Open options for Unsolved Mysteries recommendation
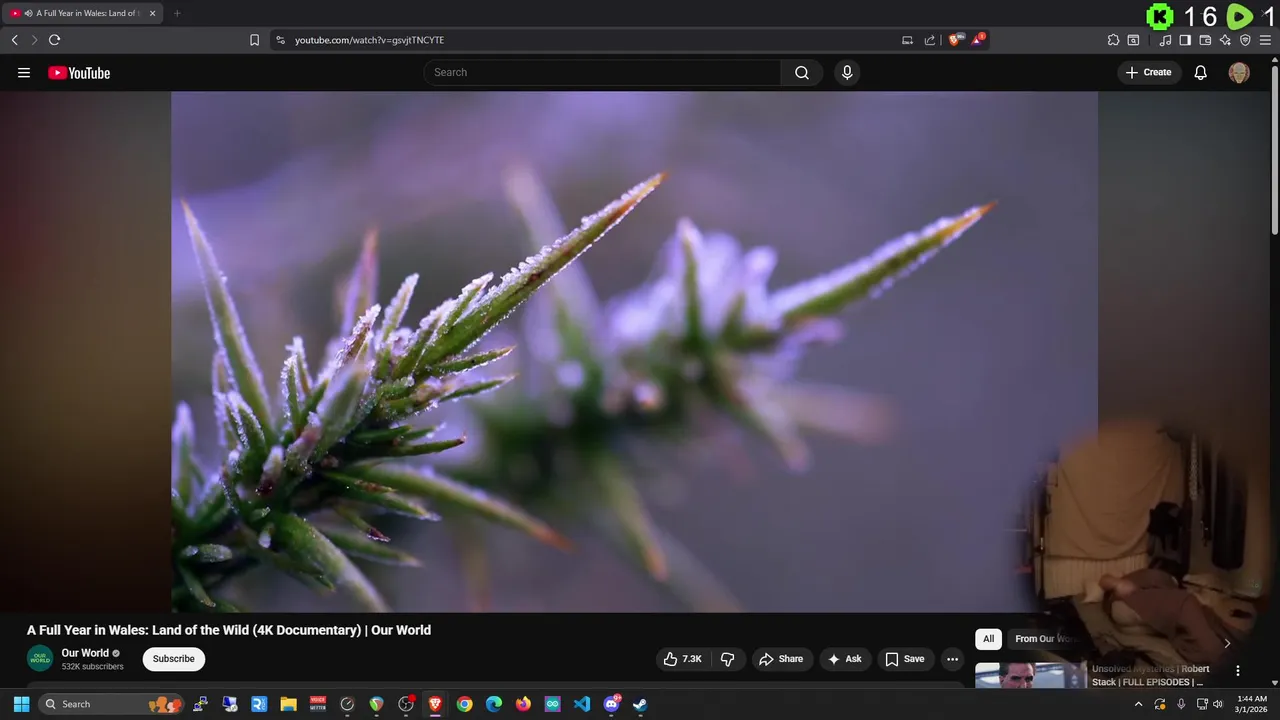 click(x=1238, y=671)
